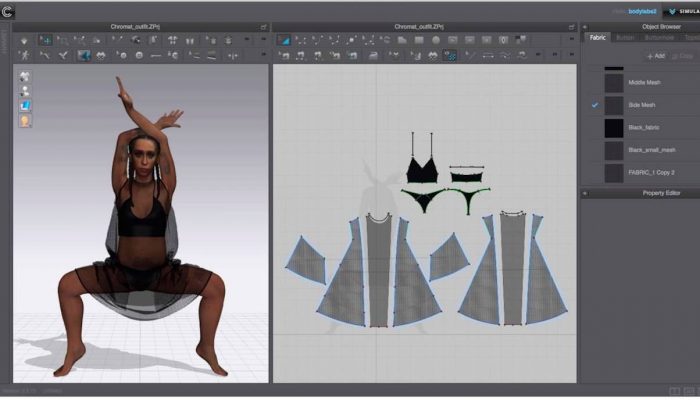
Task: Select the circle pattern tool in 2D toolbar
Action: coord(435,40)
